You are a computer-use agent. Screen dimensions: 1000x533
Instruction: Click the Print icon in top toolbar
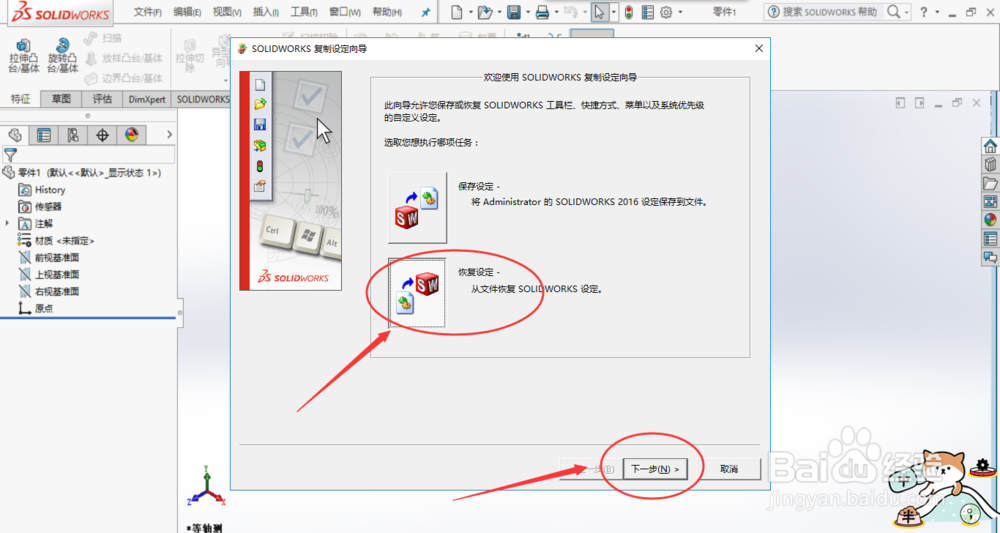pos(542,12)
